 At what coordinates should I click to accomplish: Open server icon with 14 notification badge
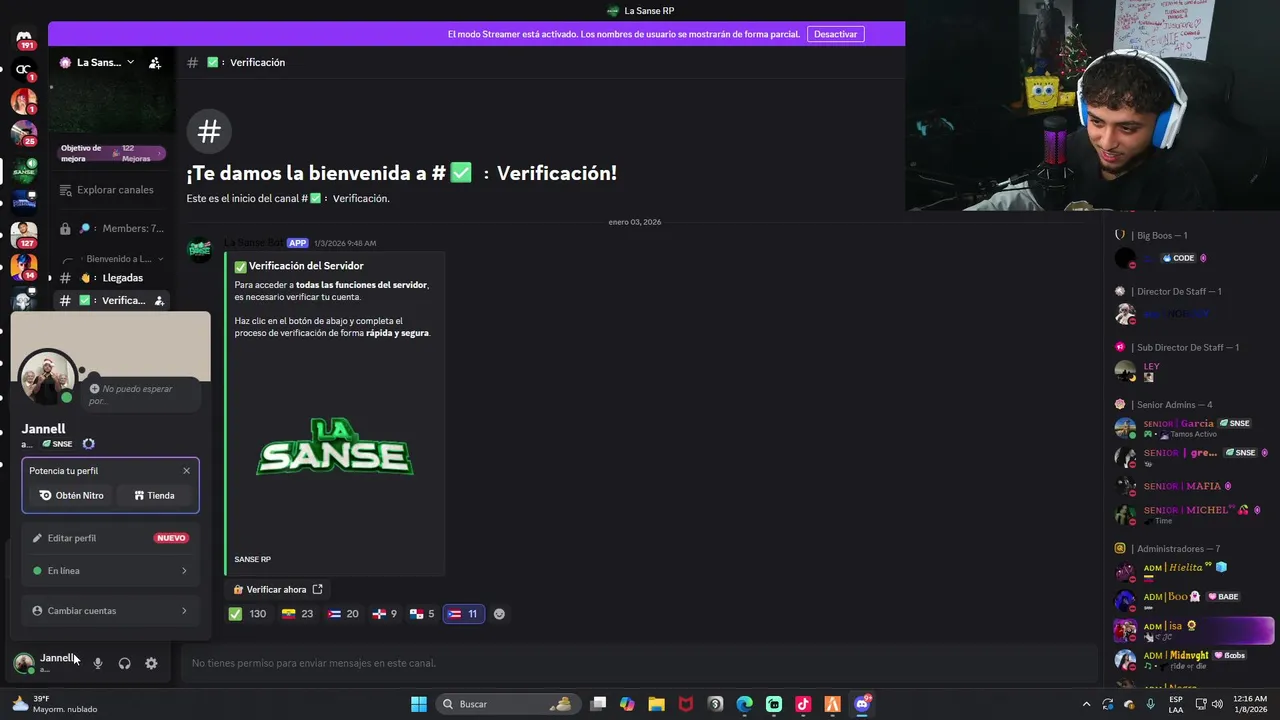tap(24, 267)
